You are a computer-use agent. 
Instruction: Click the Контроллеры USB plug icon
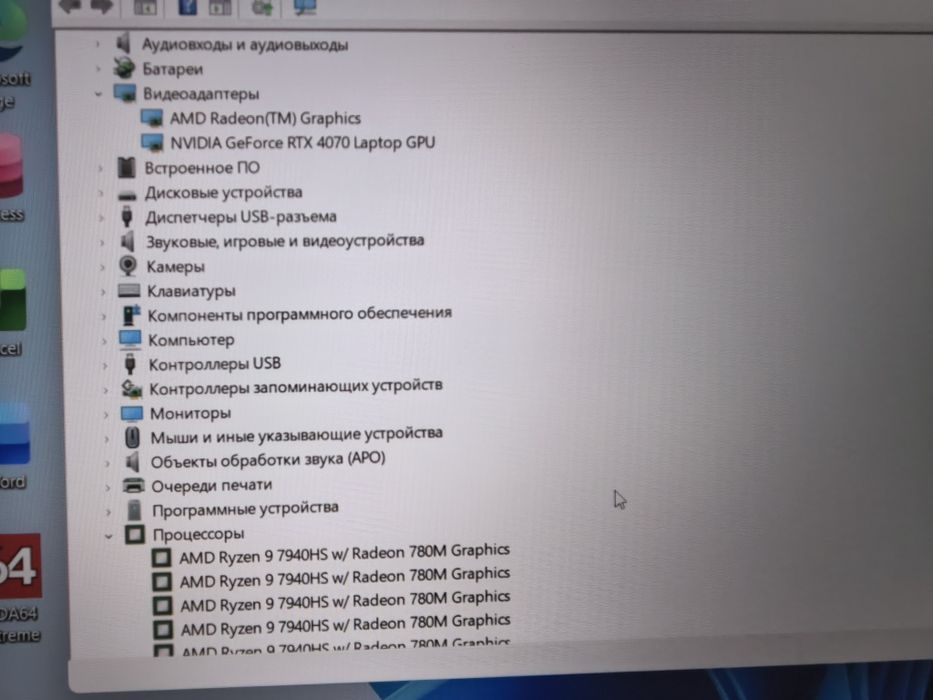(130, 363)
